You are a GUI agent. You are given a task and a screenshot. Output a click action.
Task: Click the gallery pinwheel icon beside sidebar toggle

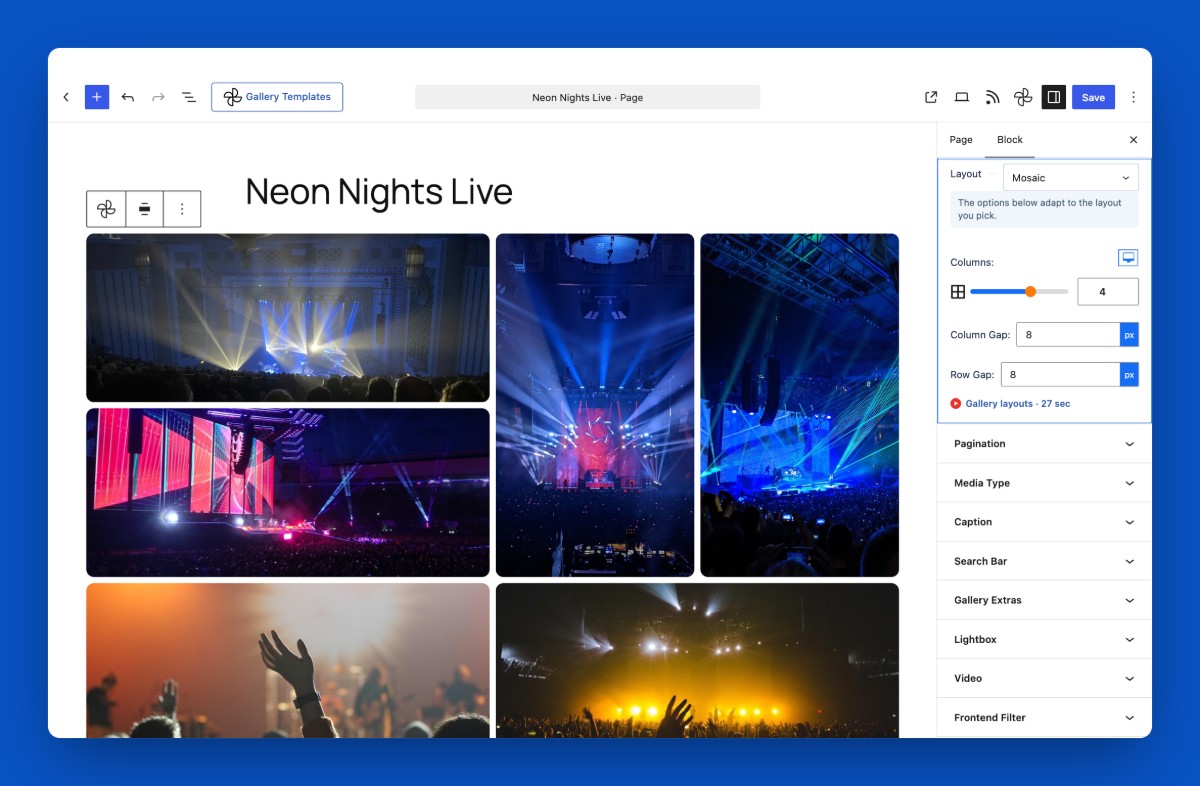[1023, 97]
